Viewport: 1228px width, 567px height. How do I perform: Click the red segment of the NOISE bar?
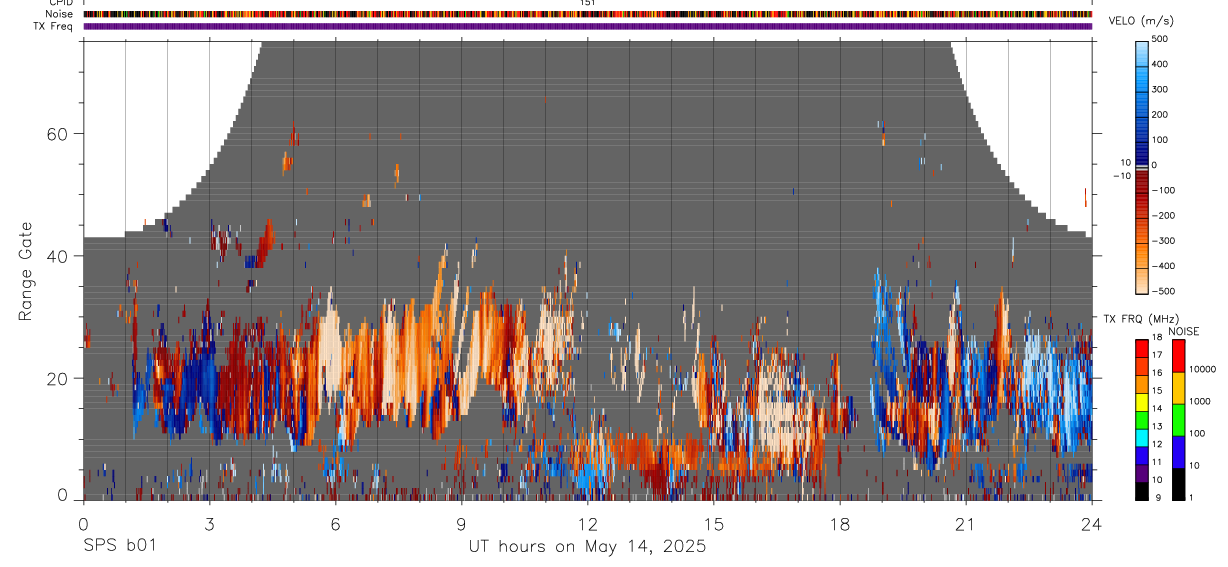(1177, 355)
